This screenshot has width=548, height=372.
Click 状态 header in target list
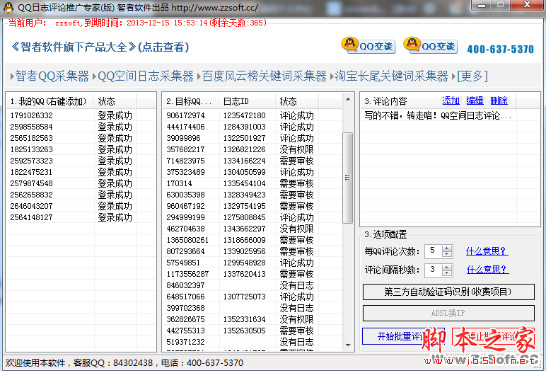click(297, 102)
